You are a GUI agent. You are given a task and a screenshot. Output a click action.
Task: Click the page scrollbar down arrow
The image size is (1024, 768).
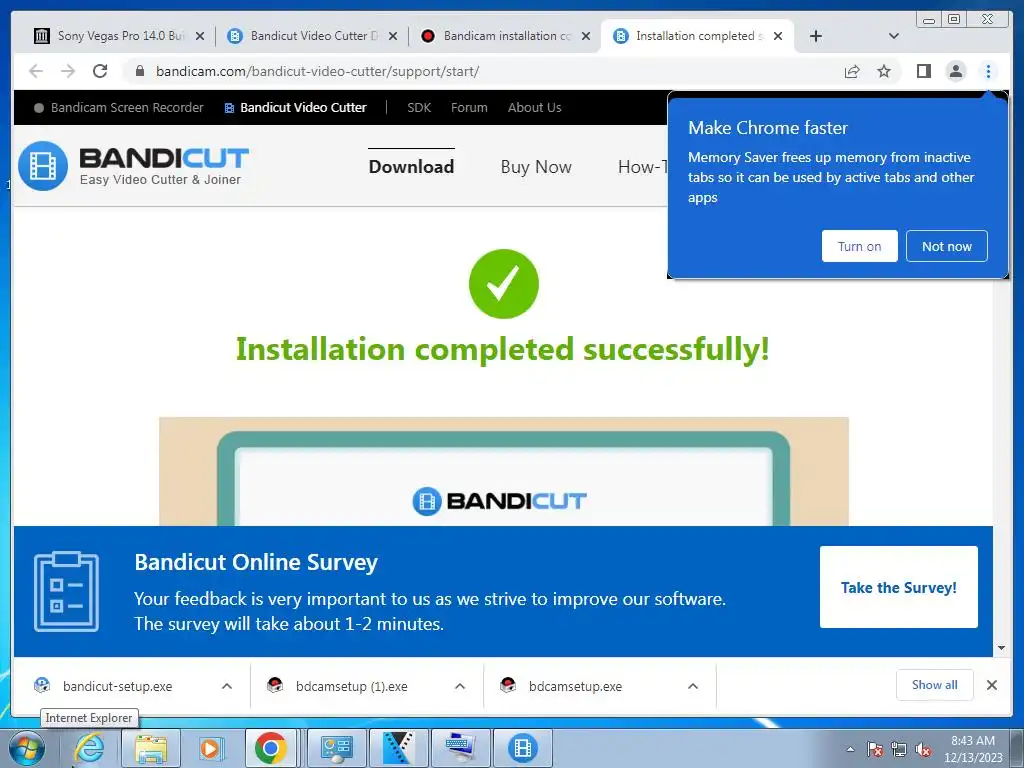(1001, 648)
